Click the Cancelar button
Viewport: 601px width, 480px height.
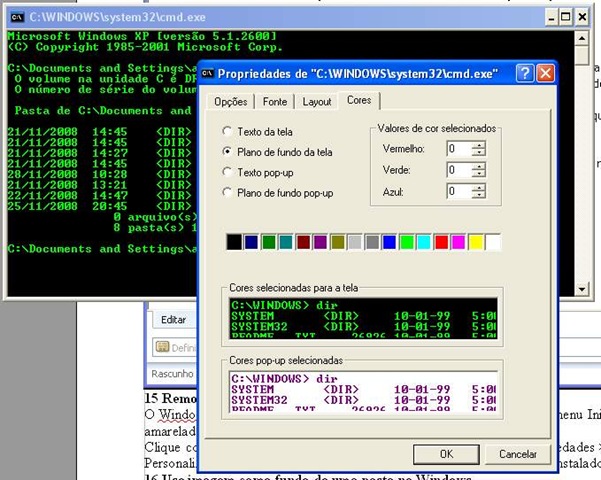click(x=517, y=454)
